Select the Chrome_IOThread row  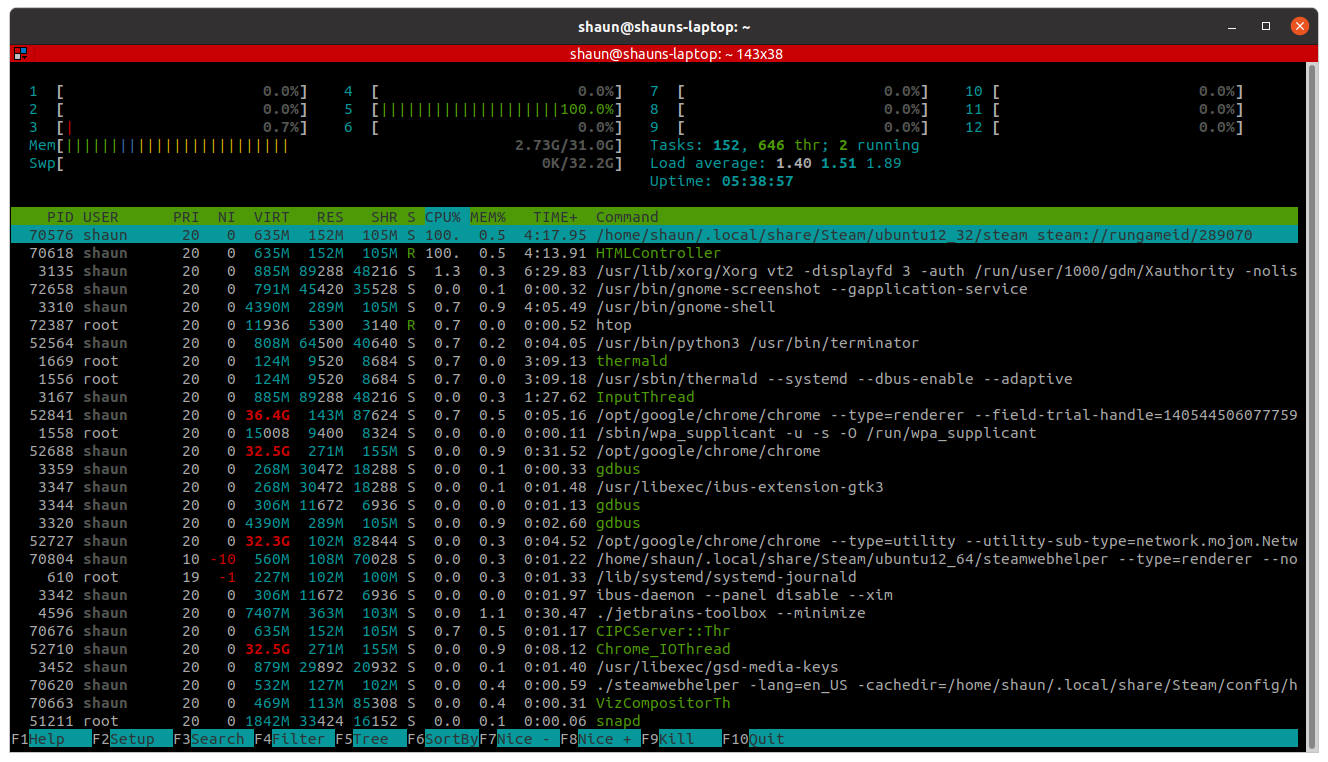click(654, 649)
